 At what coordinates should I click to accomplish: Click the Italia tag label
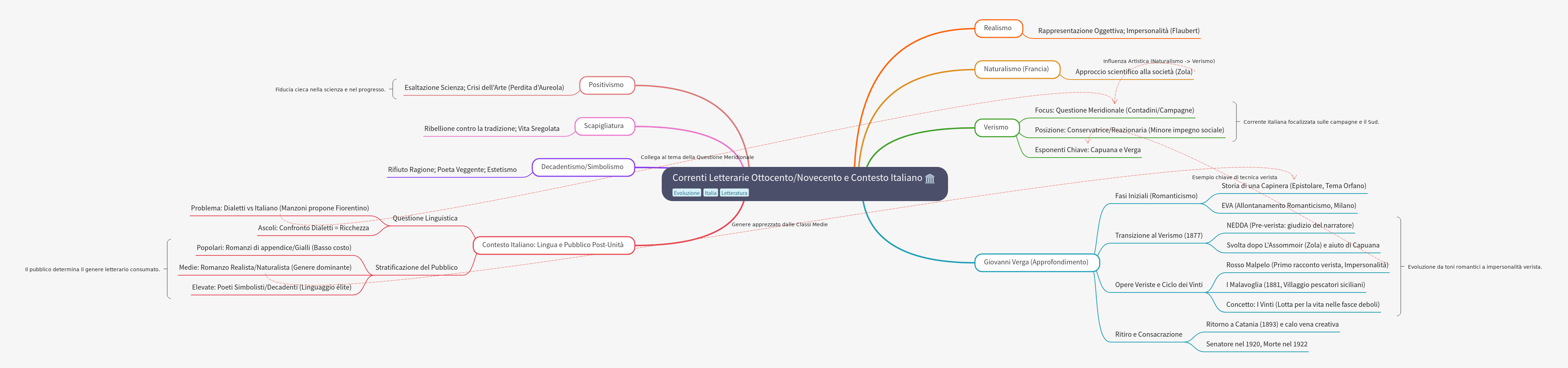(710, 193)
